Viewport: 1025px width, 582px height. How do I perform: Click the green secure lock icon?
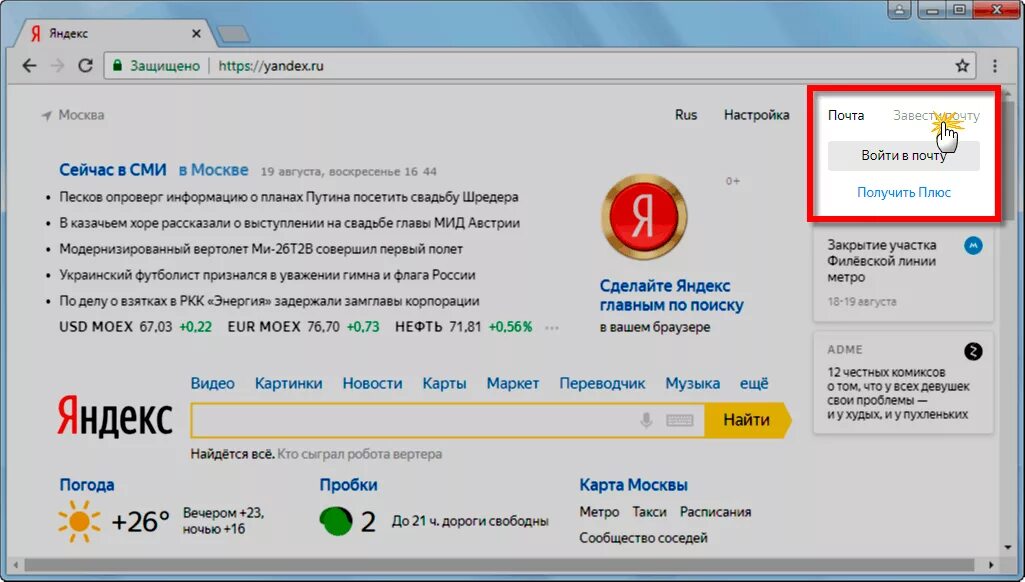pyautogui.click(x=118, y=65)
